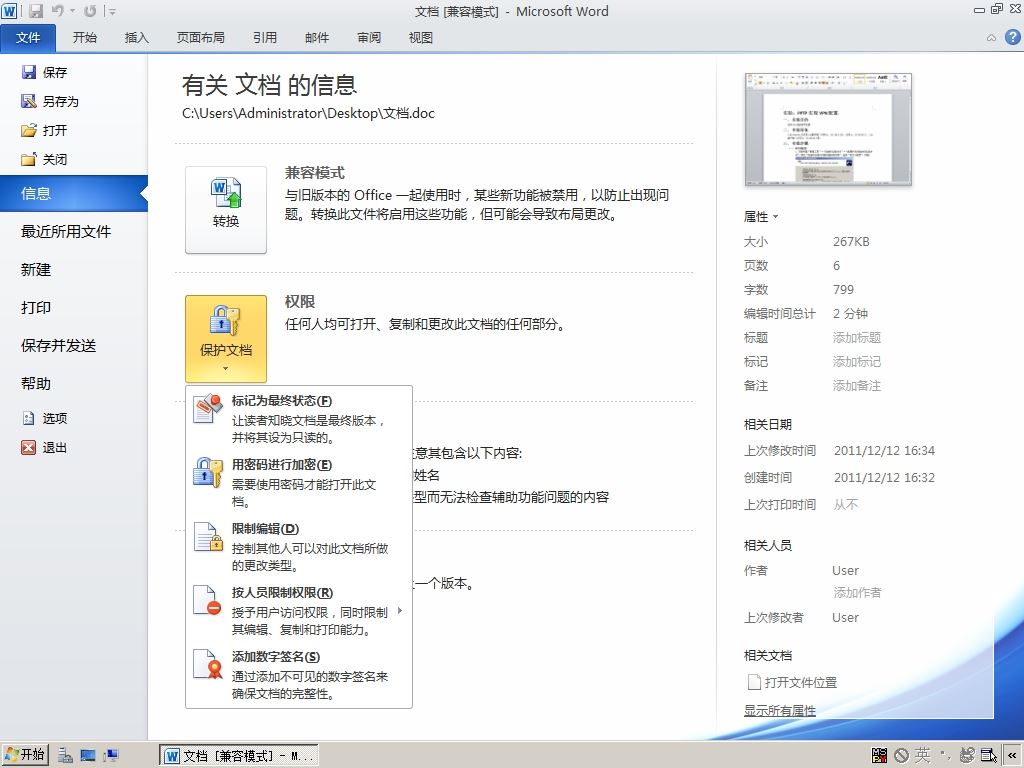Click the 另存为 save-as icon in sidebar
Image resolution: width=1024 pixels, height=768 pixels.
[29, 101]
